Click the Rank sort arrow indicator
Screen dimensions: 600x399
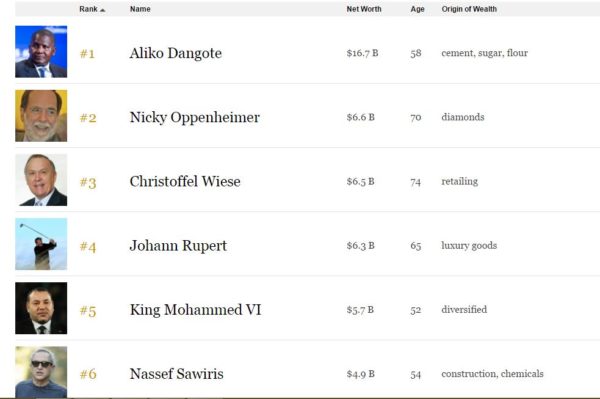pos(102,10)
